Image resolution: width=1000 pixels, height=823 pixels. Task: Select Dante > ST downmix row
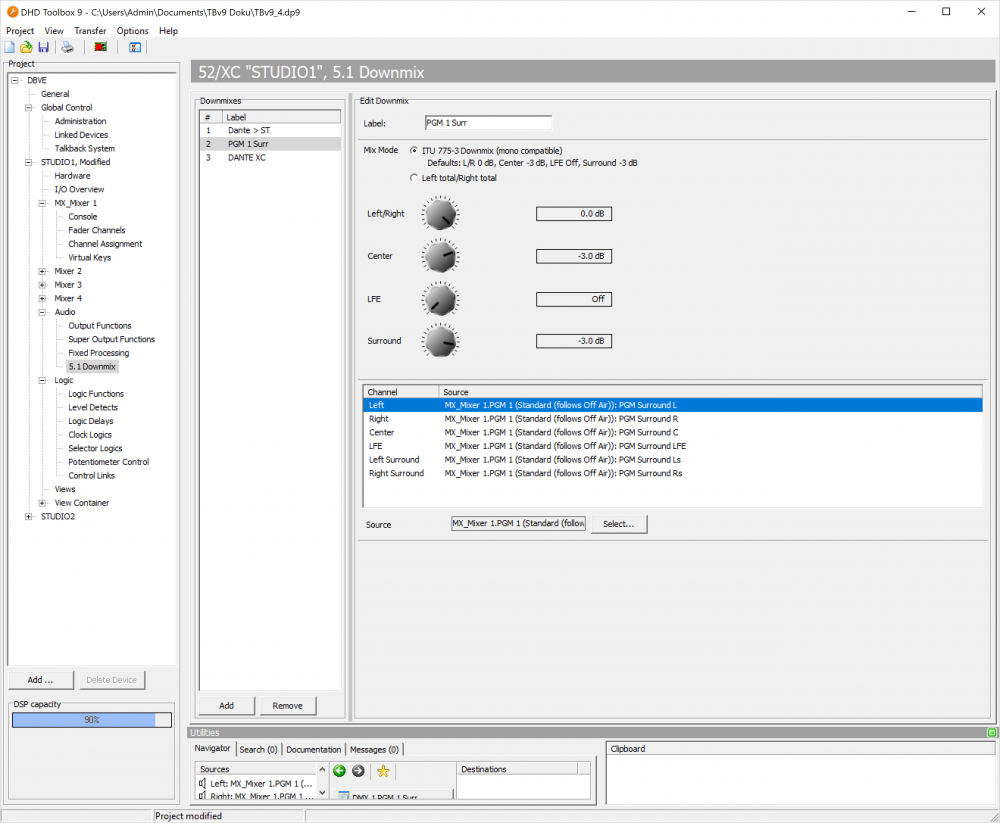click(270, 130)
